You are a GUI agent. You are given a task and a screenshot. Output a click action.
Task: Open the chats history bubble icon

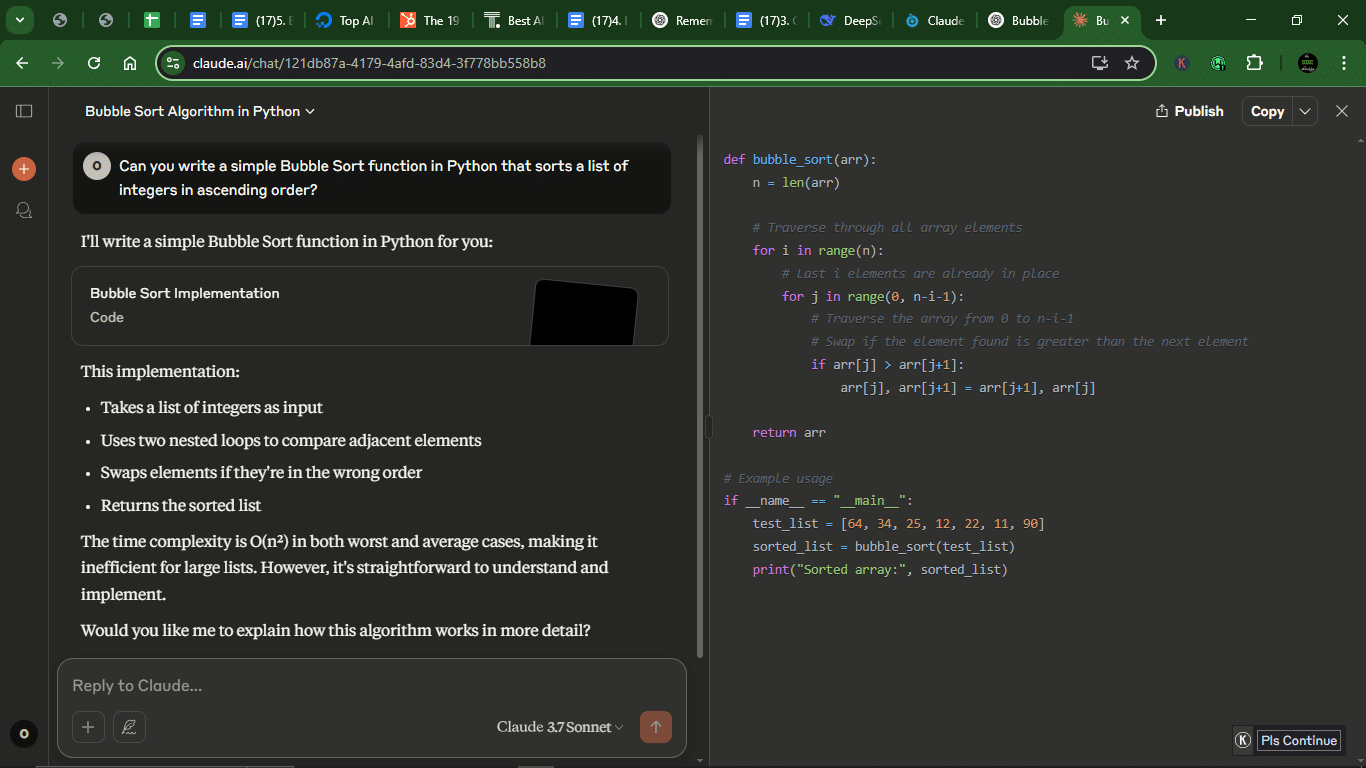click(x=24, y=210)
